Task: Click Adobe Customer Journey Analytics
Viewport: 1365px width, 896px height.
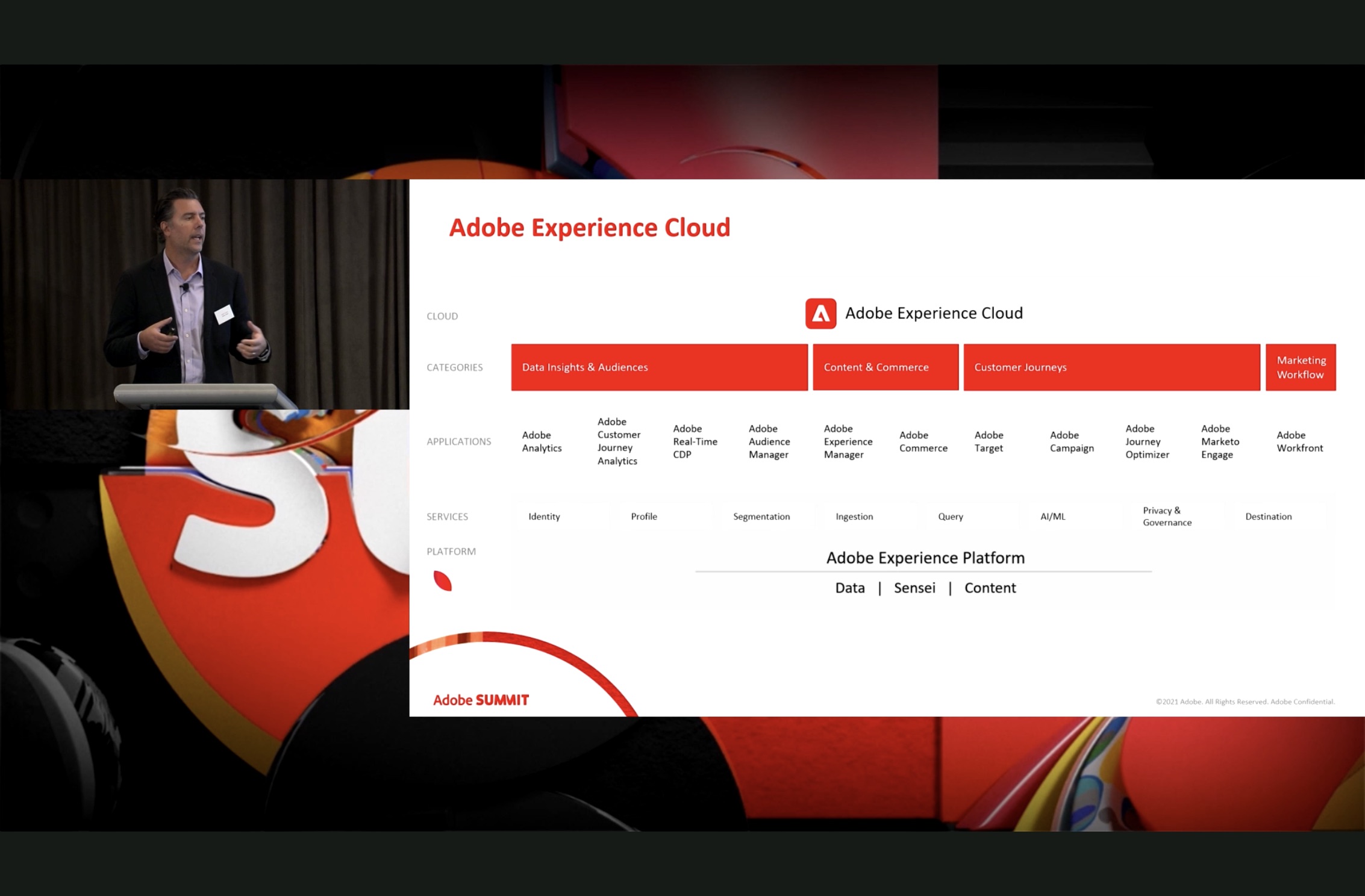Action: [x=619, y=441]
